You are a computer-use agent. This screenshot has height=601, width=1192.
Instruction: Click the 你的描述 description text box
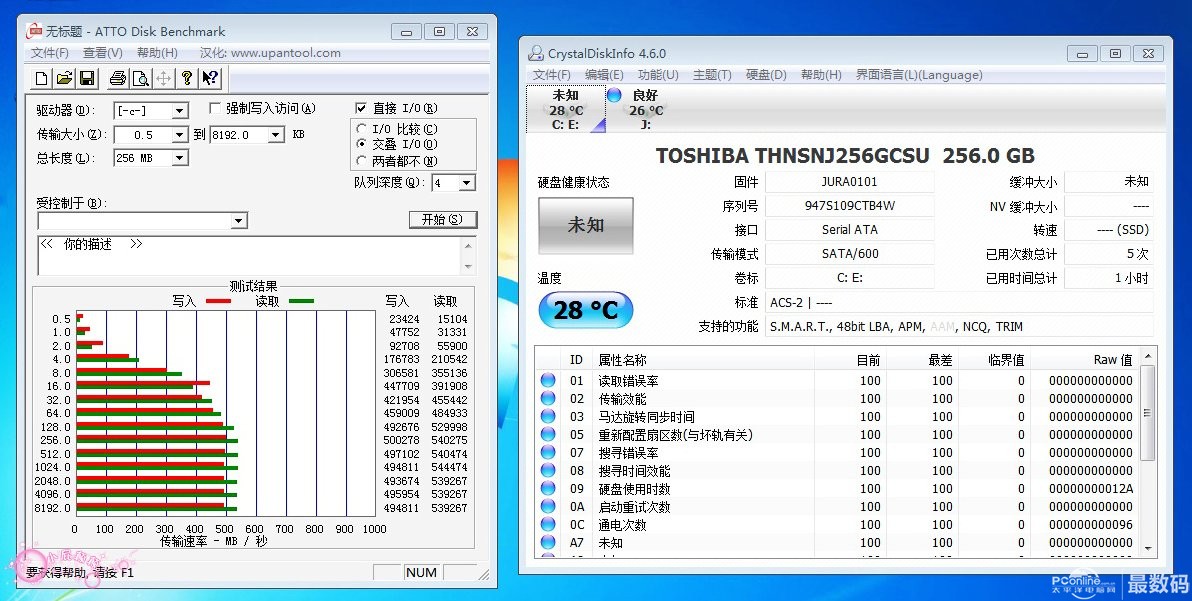point(249,255)
